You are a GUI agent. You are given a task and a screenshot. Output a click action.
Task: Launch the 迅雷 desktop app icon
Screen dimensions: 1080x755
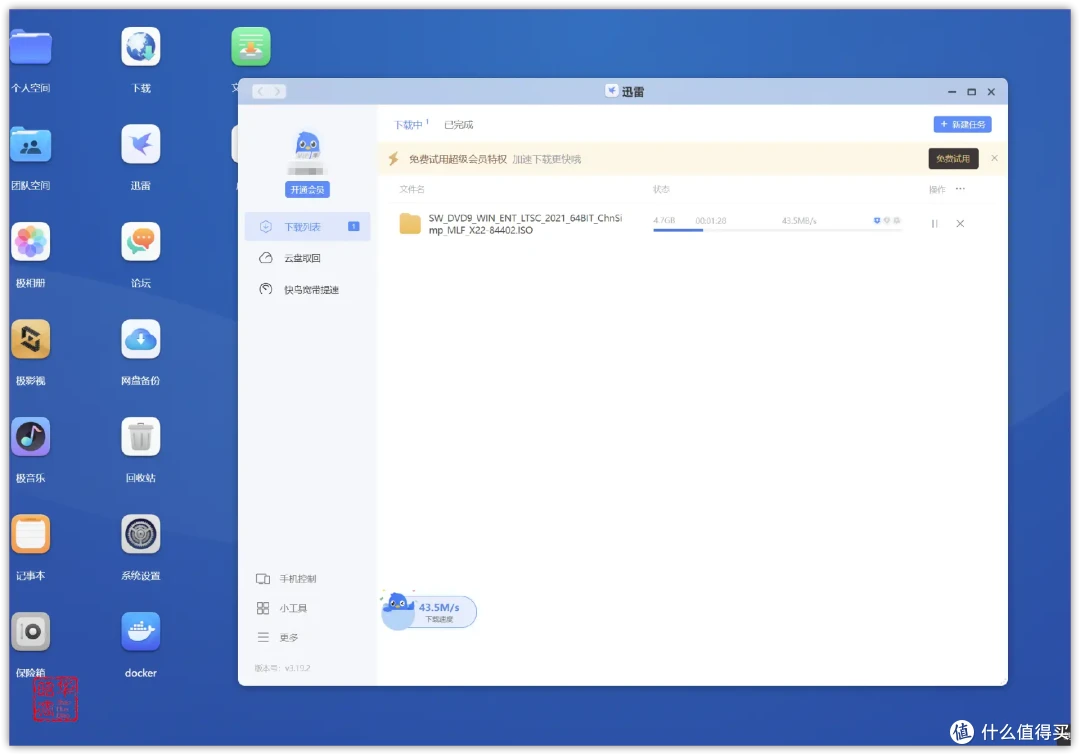141,144
